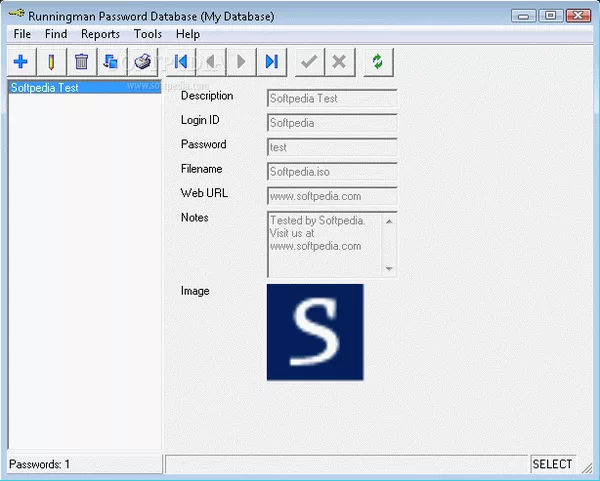Screen dimensions: 600x481
Task: Click inside the Notes text area
Action: [324, 245]
